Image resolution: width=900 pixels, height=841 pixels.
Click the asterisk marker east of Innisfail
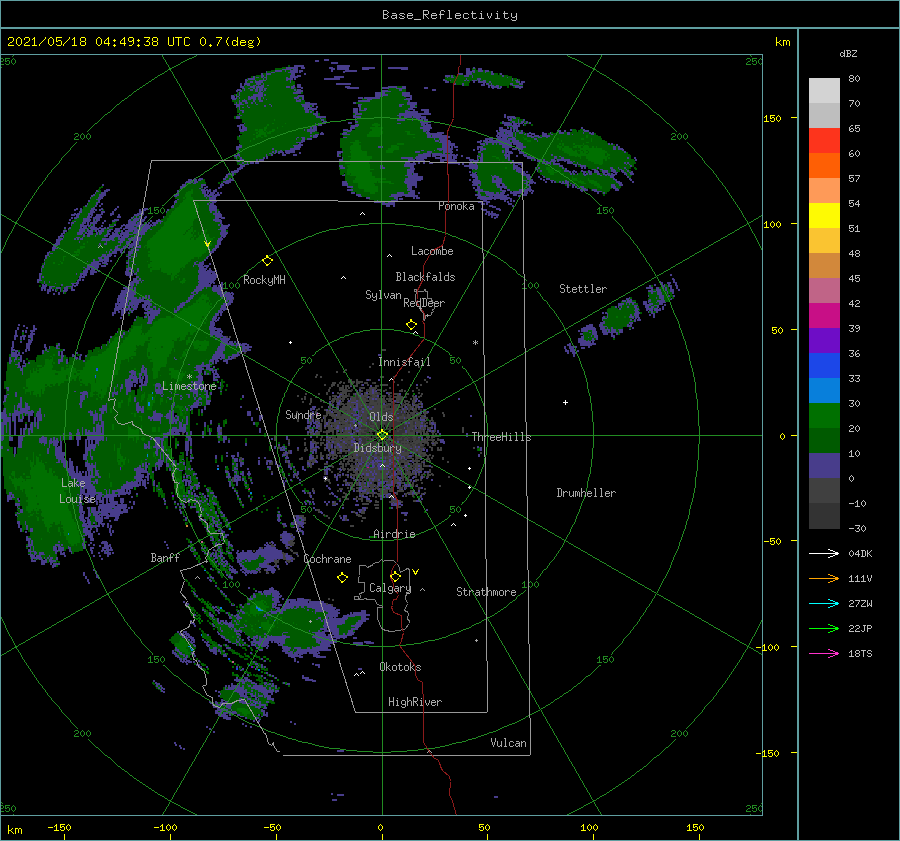click(475, 343)
